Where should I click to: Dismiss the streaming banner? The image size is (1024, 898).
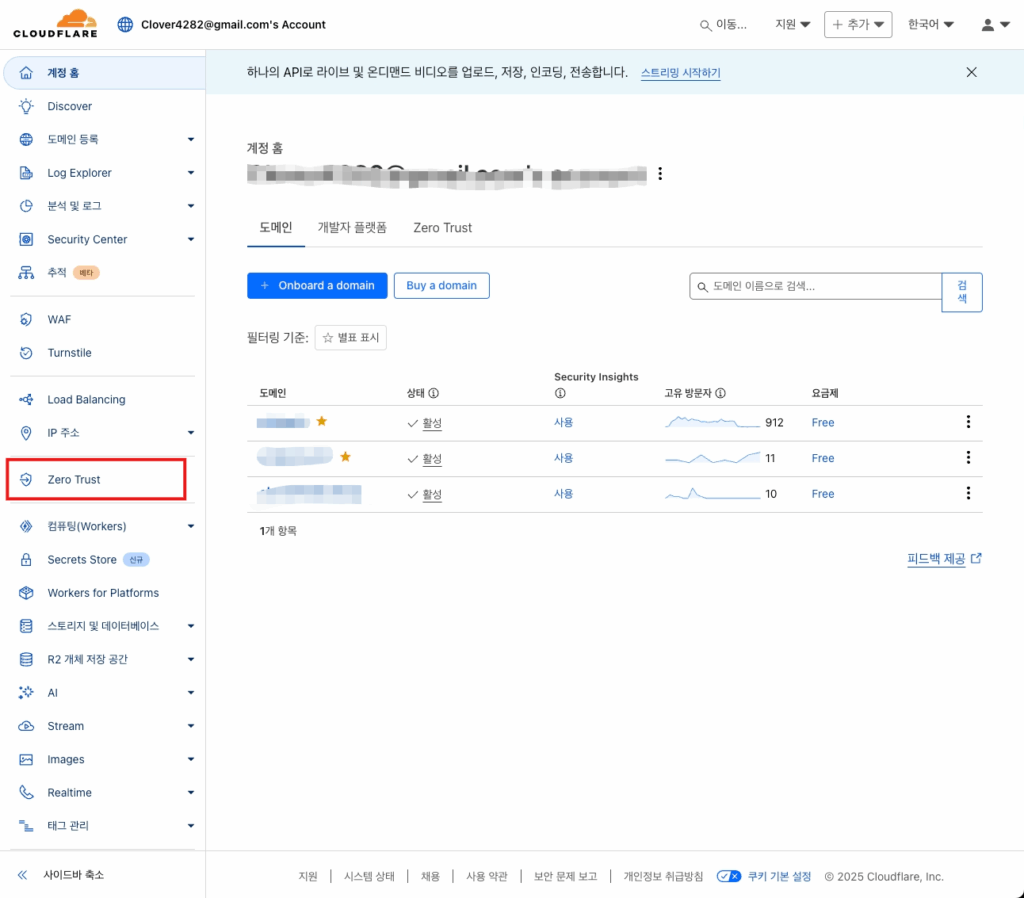point(971,72)
